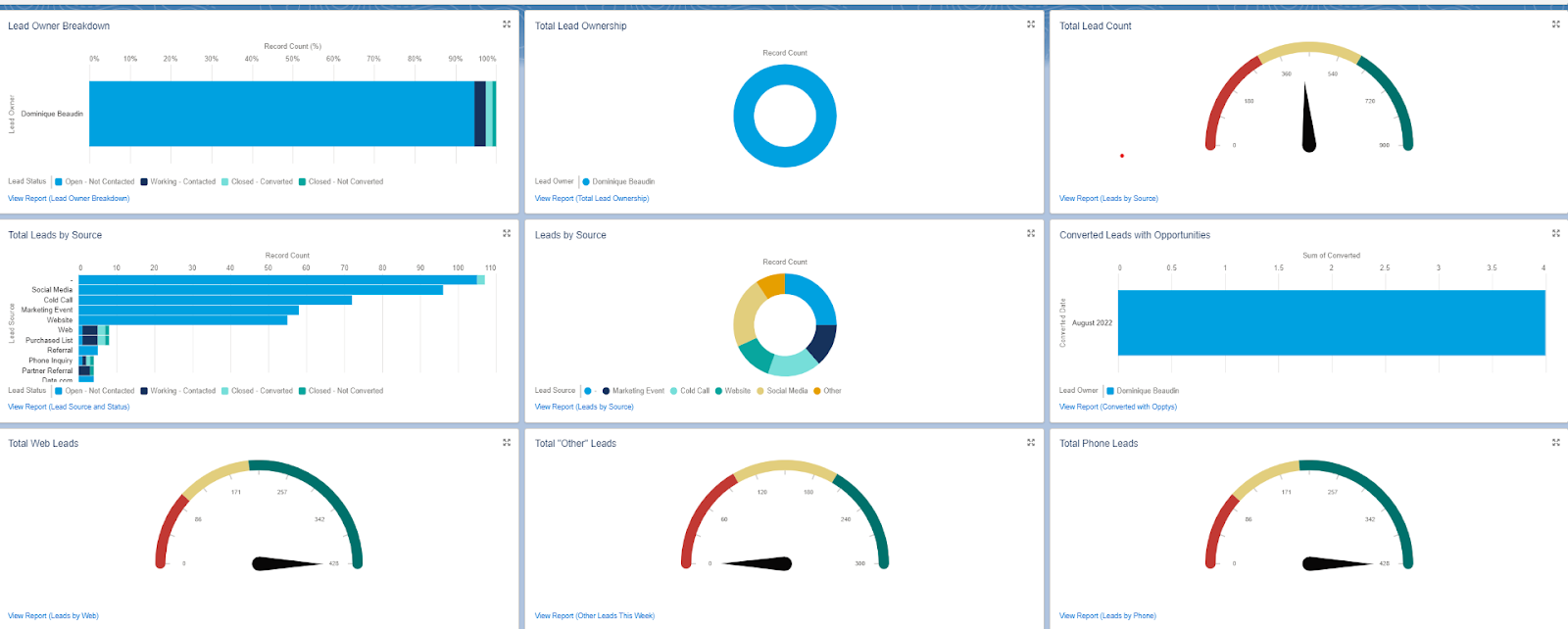
Task: Click Closed - Converted legend in Total Leads by Source
Action: pos(257,390)
